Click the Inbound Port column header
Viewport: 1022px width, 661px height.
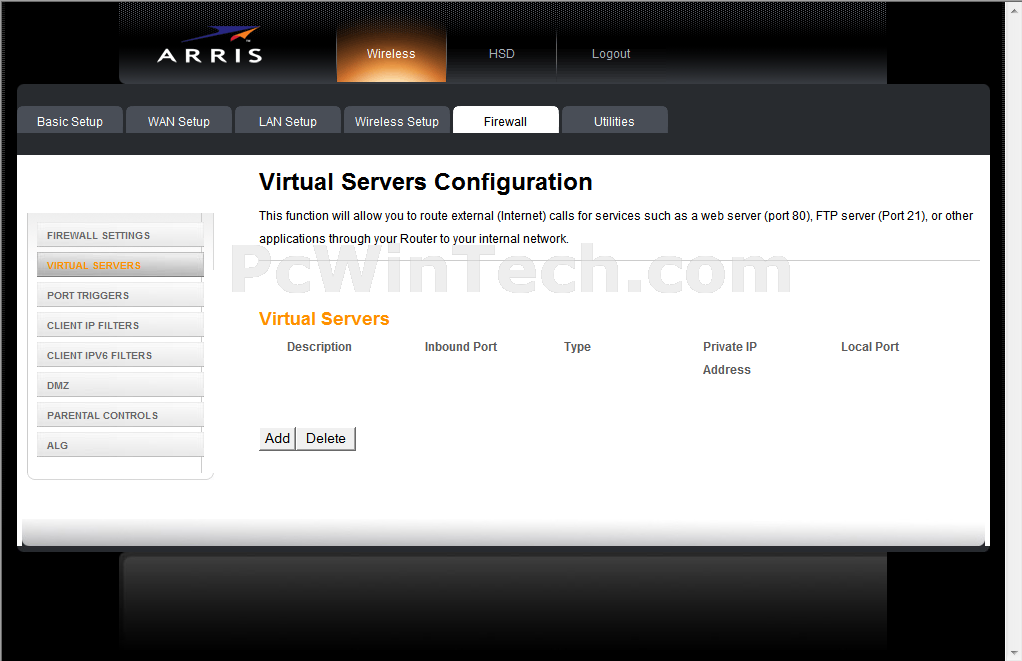point(461,347)
